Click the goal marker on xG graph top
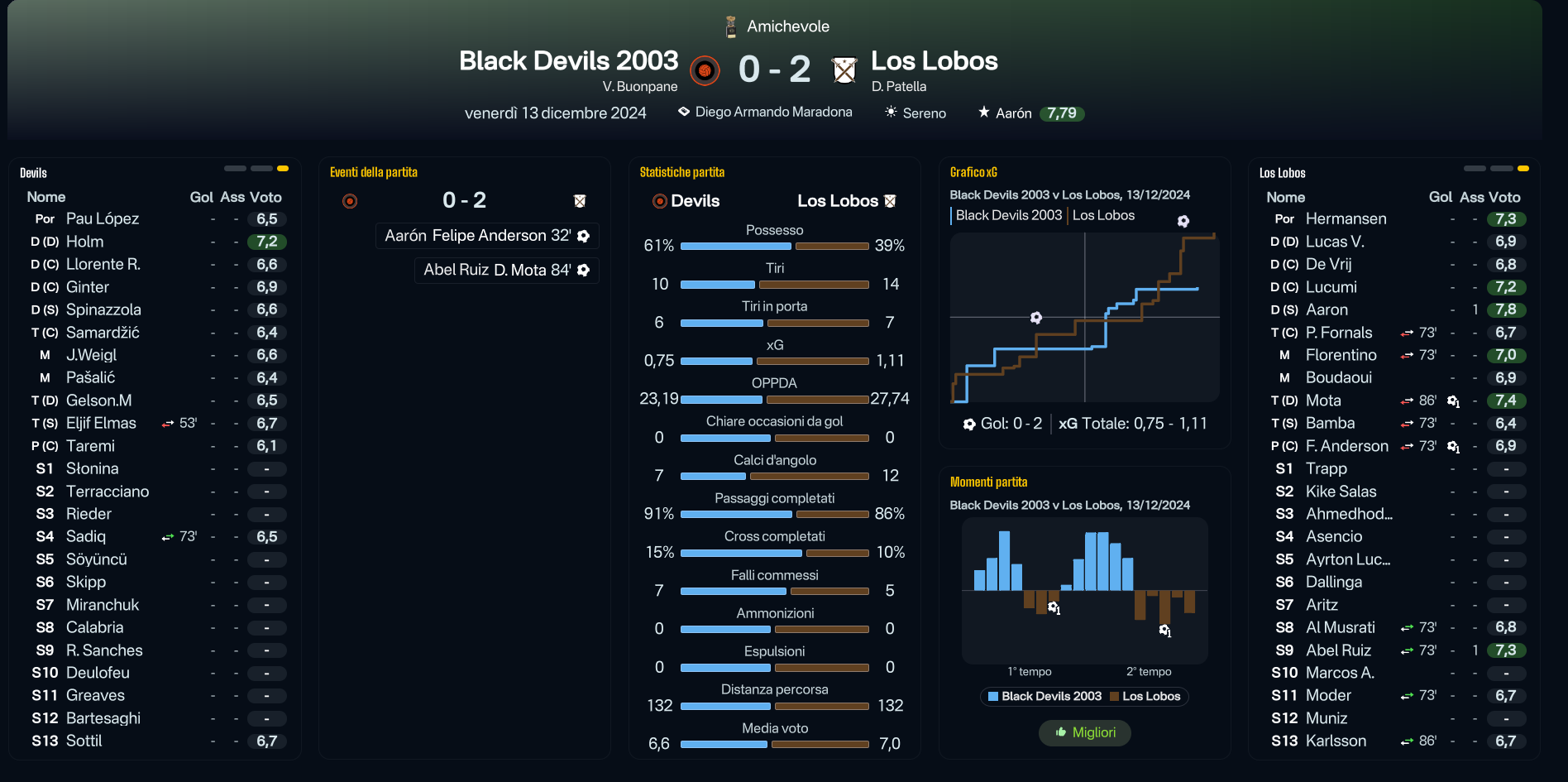This screenshot has width=1568, height=782. (1183, 221)
